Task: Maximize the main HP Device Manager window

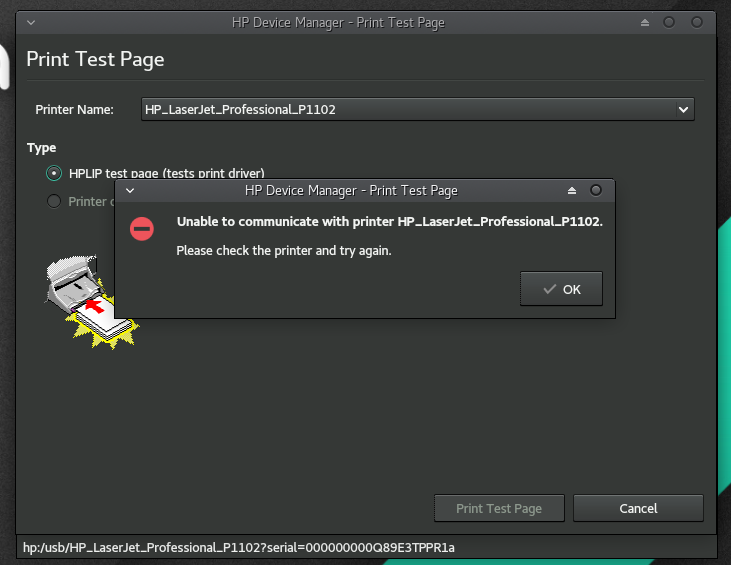Action: 669,22
